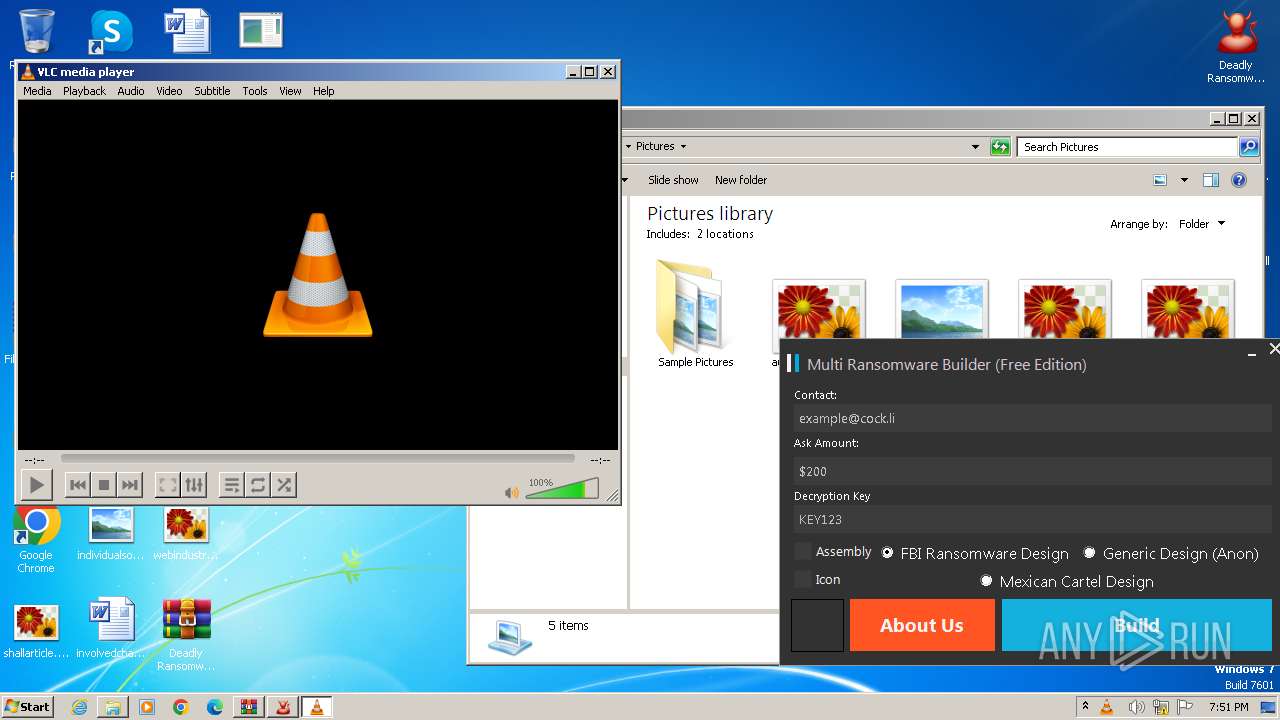1280x720 pixels.
Task: Refresh the Pictures address bar
Action: tap(1000, 147)
